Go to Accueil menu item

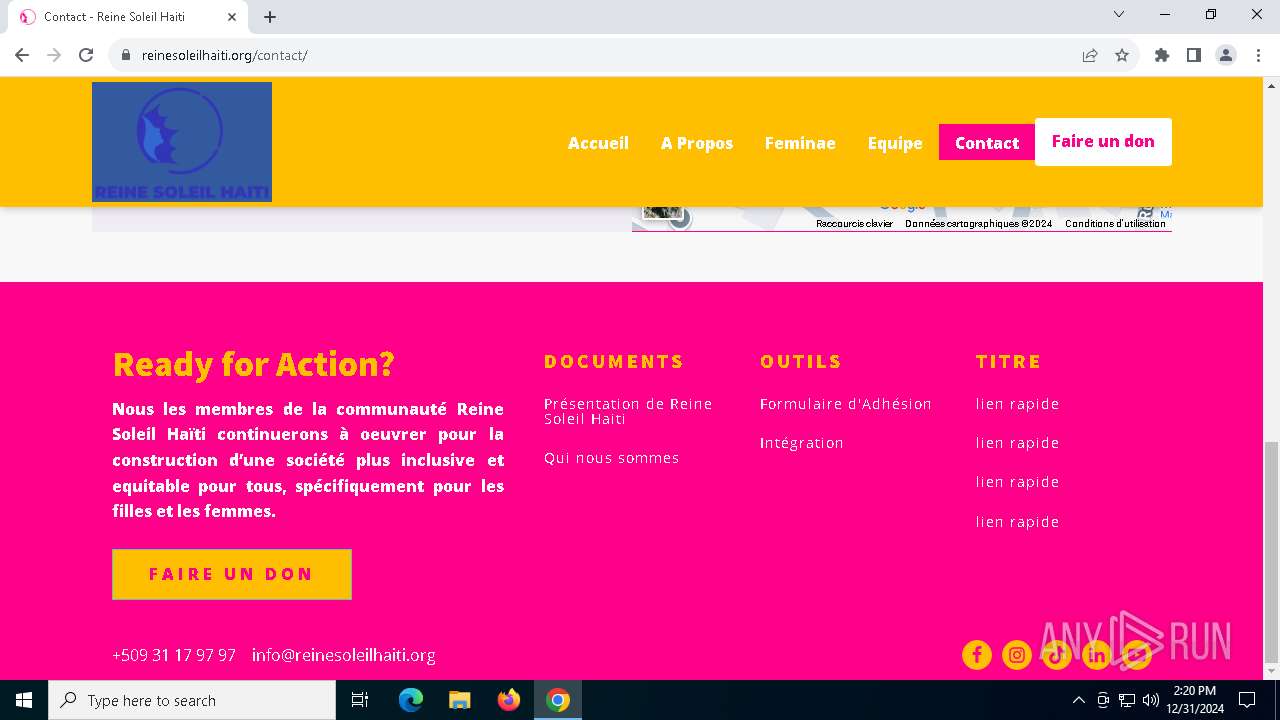tap(598, 143)
